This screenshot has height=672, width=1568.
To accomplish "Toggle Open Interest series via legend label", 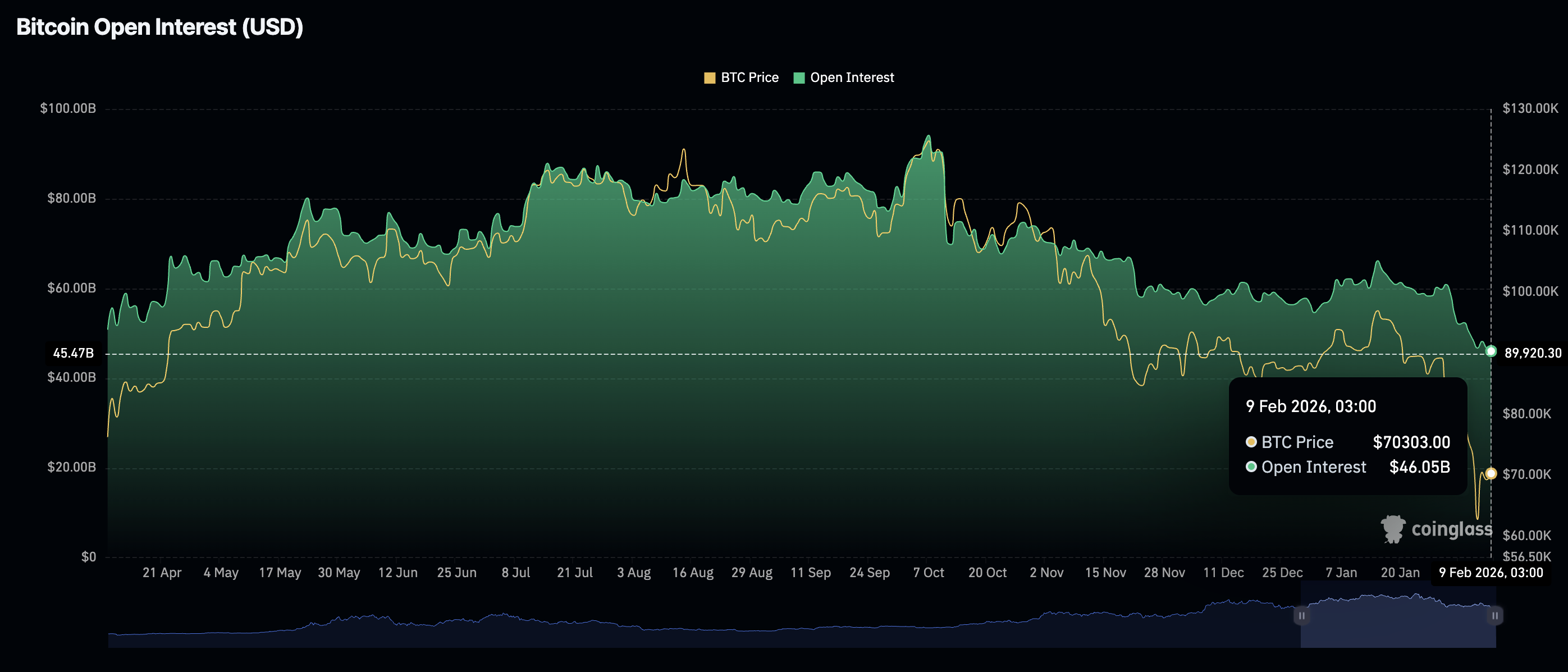I will click(x=852, y=78).
